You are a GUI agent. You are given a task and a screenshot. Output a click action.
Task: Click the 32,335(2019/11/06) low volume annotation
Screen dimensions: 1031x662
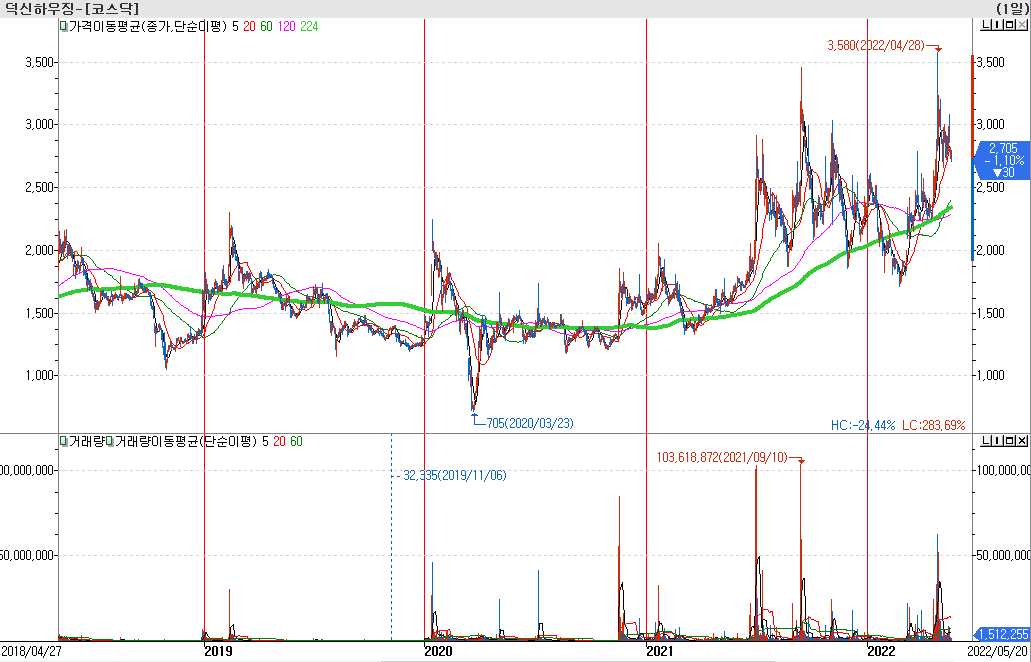pos(455,475)
